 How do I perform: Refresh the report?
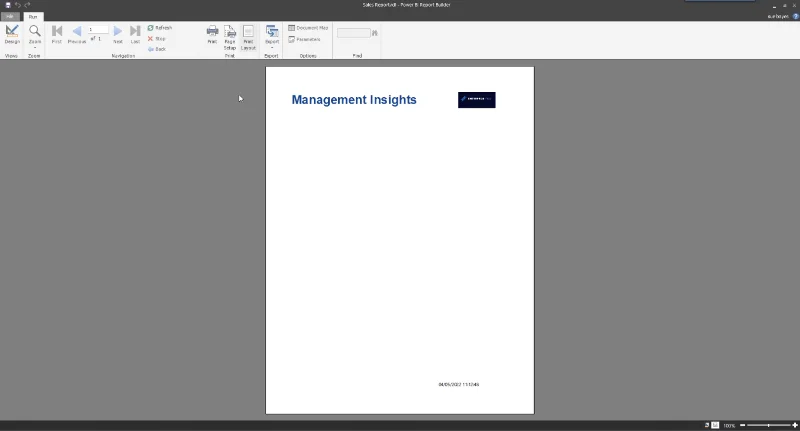coord(160,28)
